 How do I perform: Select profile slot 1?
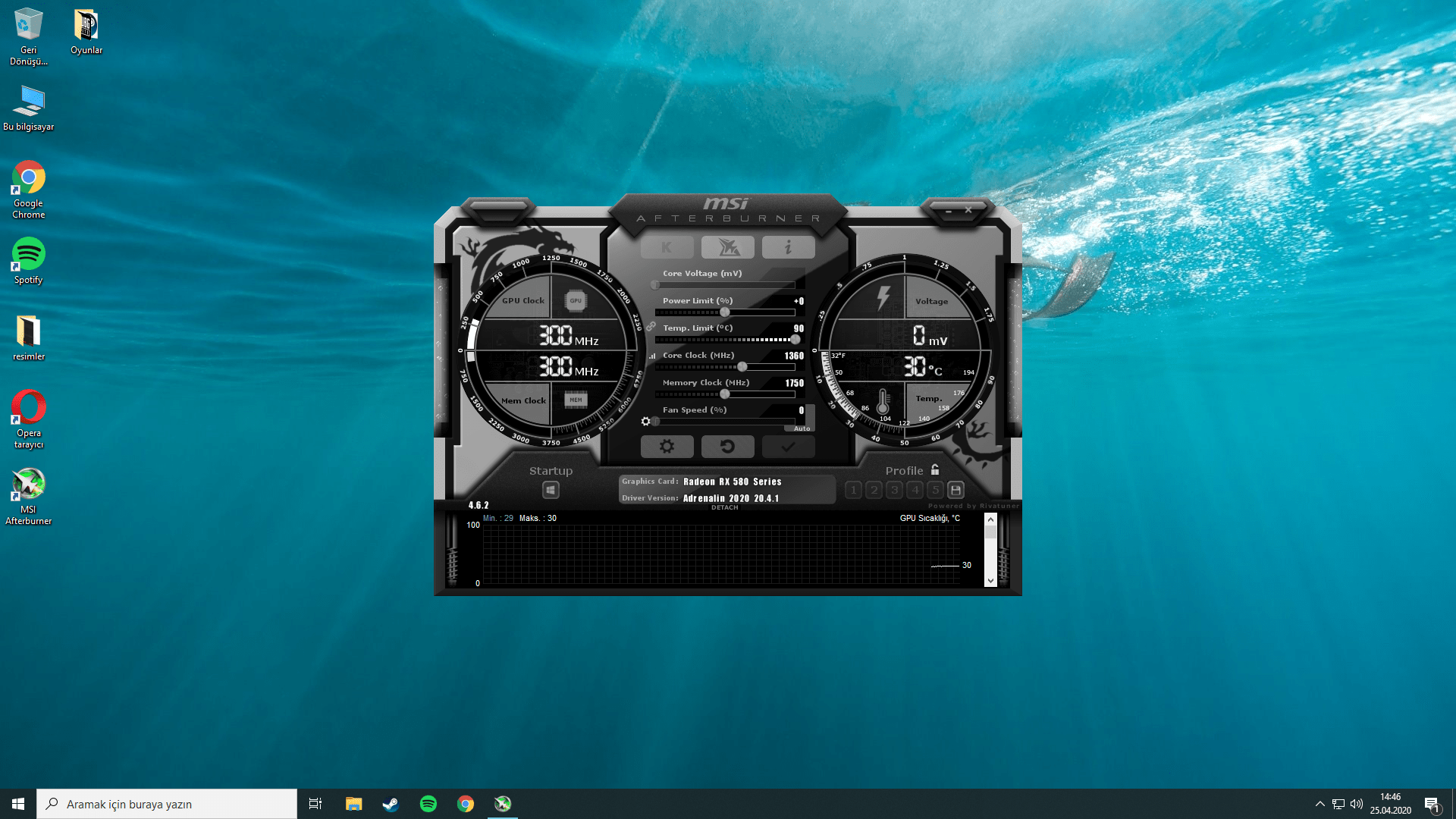click(x=853, y=490)
